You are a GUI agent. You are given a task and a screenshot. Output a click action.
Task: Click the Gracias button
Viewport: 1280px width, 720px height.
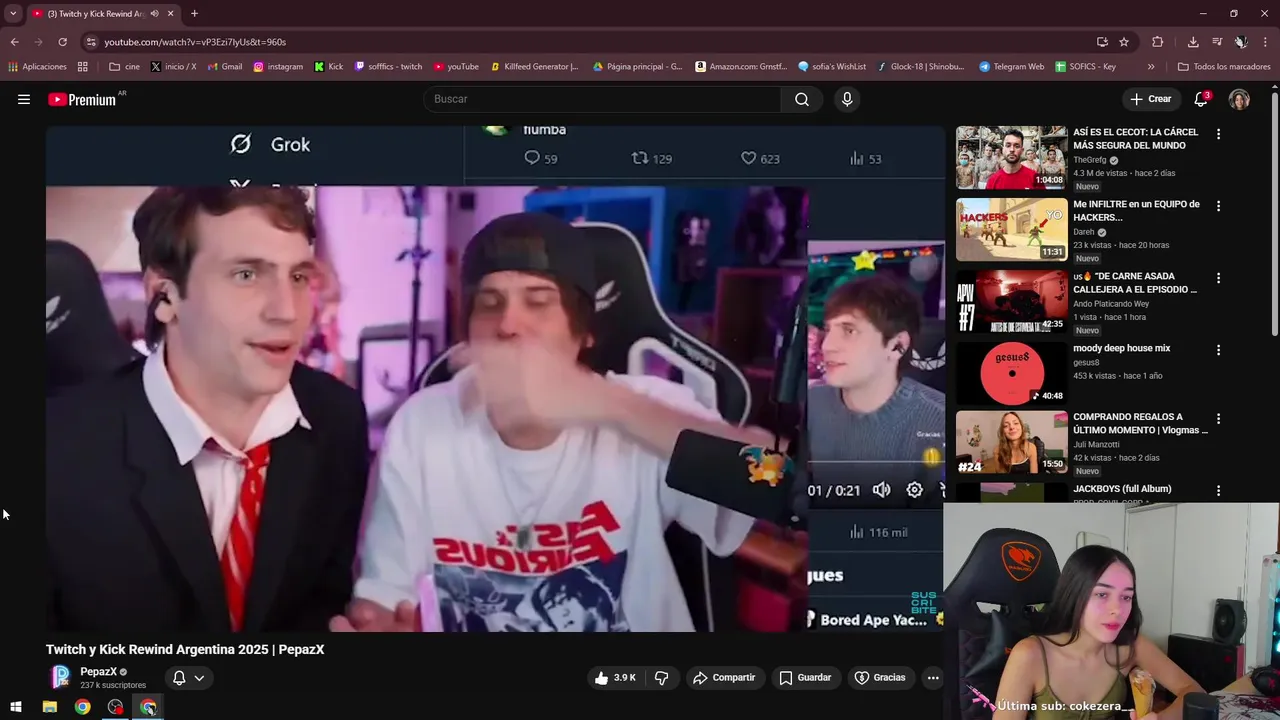click(880, 678)
